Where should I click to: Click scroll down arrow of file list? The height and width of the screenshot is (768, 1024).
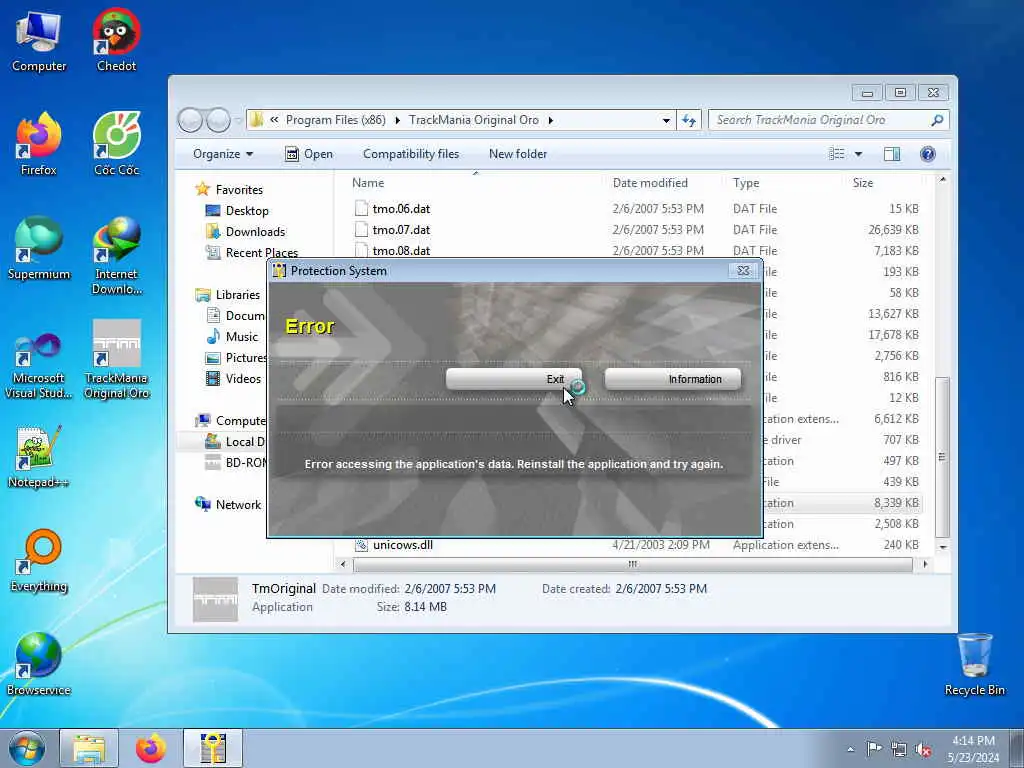tap(942, 546)
